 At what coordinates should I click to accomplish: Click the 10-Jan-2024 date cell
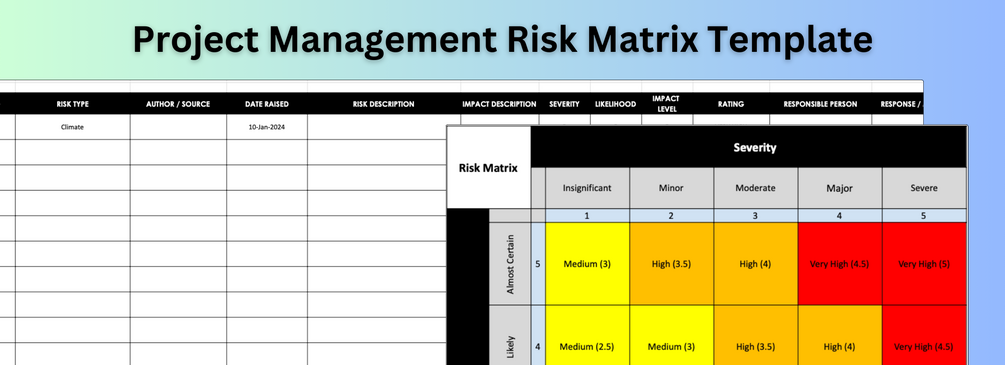click(x=267, y=127)
